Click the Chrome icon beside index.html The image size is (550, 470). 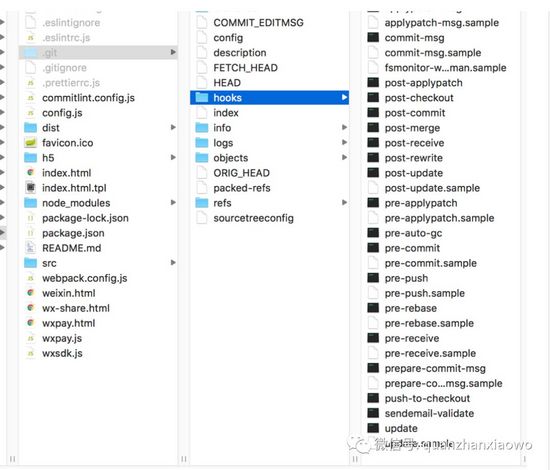pos(31,173)
